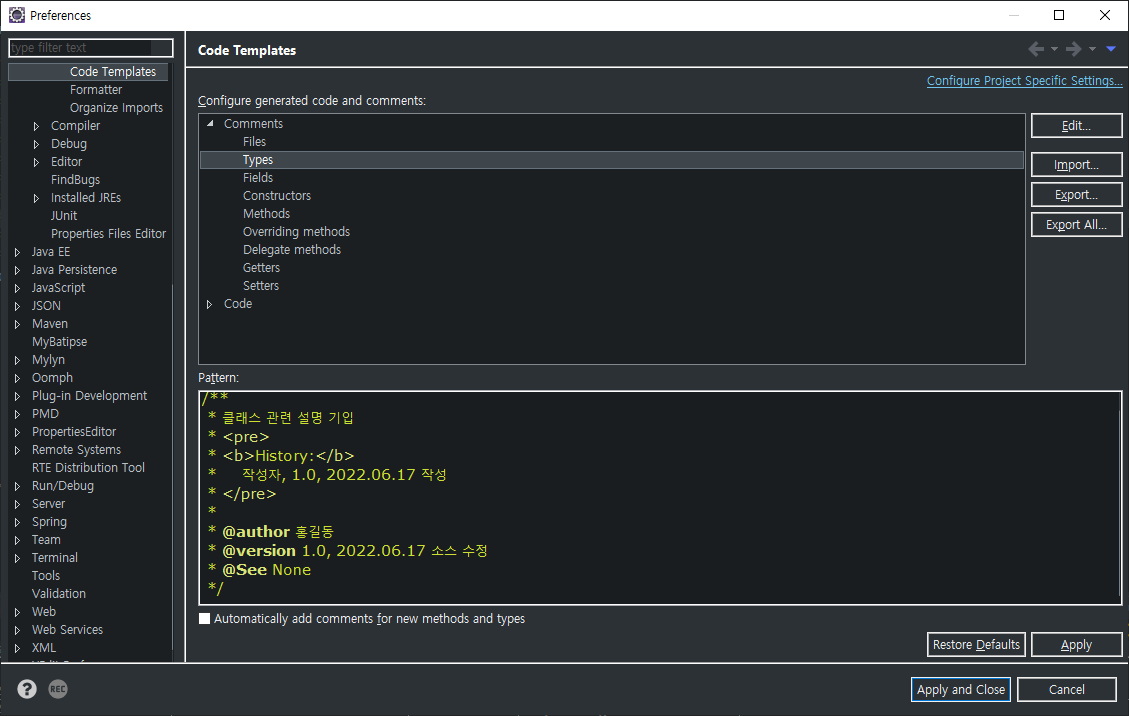This screenshot has width=1129, height=716.
Task: Click the Eclipse Preferences window icon
Action: pyautogui.click(x=16, y=15)
